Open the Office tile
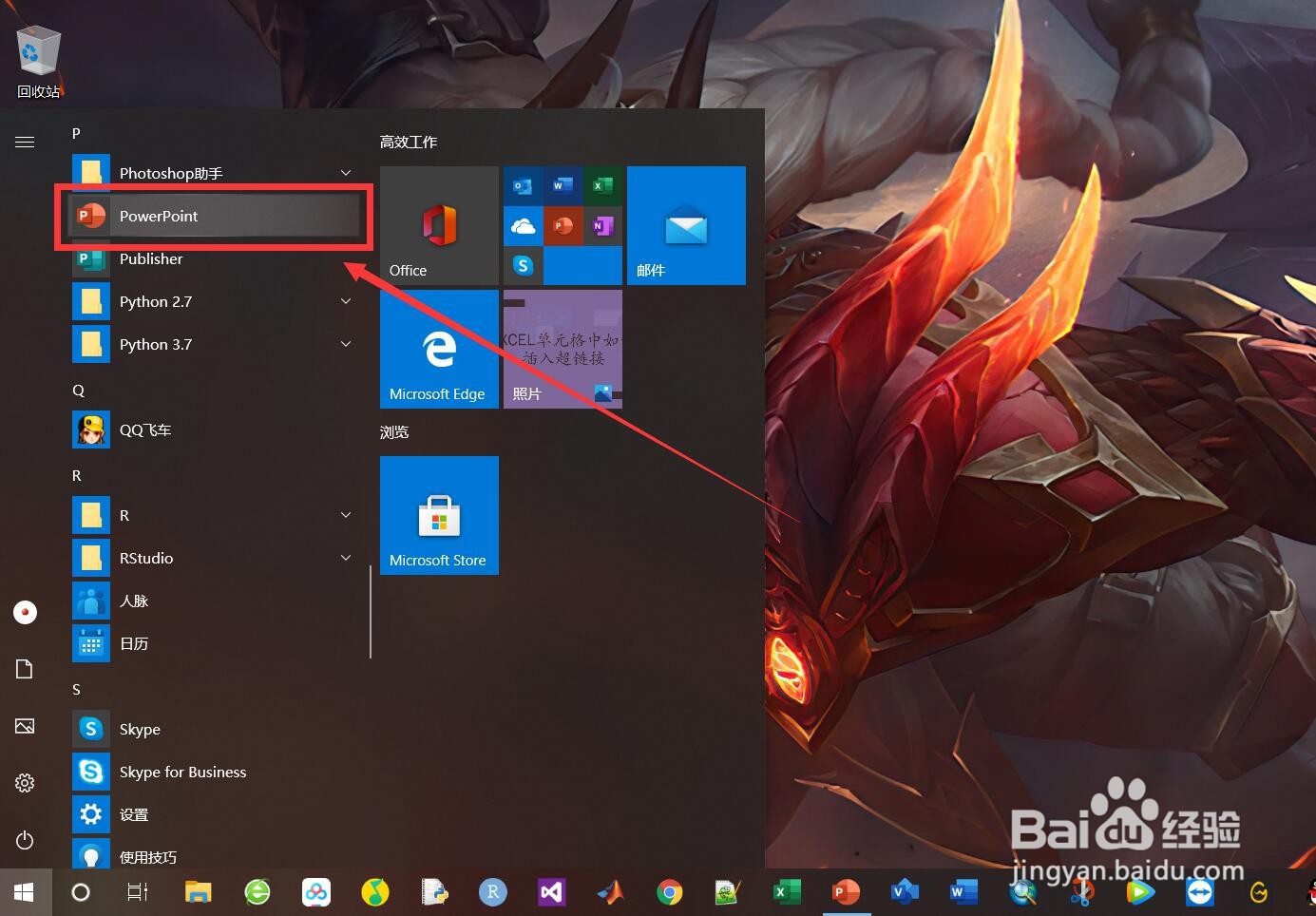 (439, 225)
